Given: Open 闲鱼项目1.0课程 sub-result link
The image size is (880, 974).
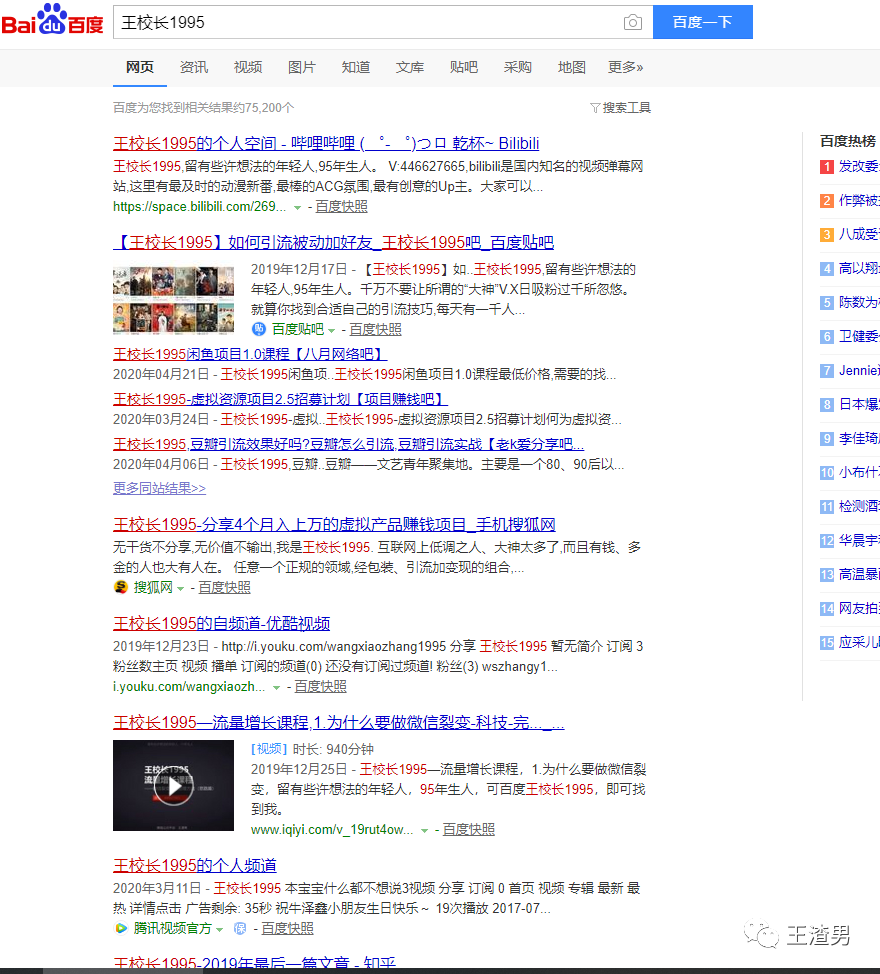Looking at the screenshot, I should [250, 354].
